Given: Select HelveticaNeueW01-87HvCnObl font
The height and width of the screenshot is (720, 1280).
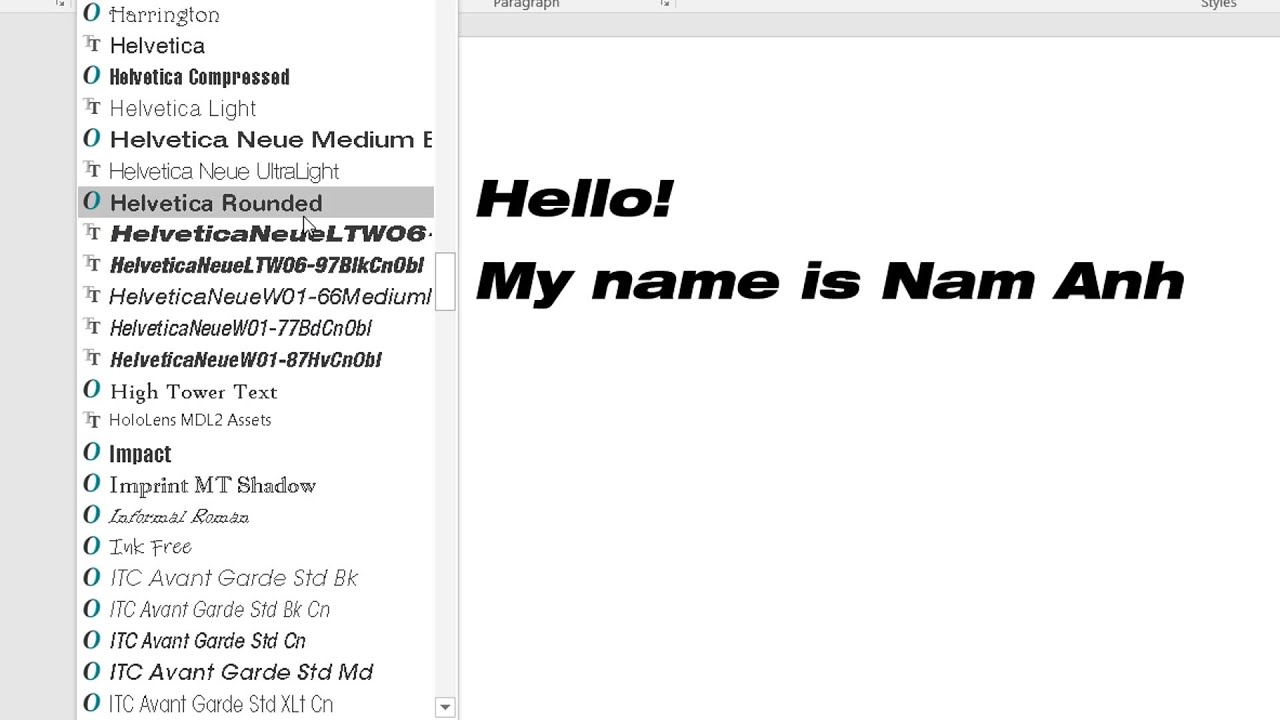Looking at the screenshot, I should point(256,359).
